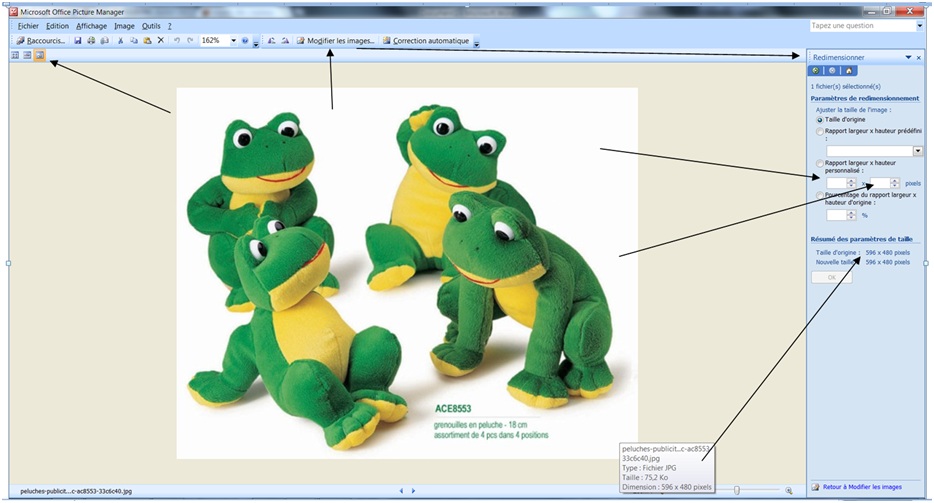Switch to Thumbnail view icon
This screenshot has height=503, width=934.
[15, 55]
